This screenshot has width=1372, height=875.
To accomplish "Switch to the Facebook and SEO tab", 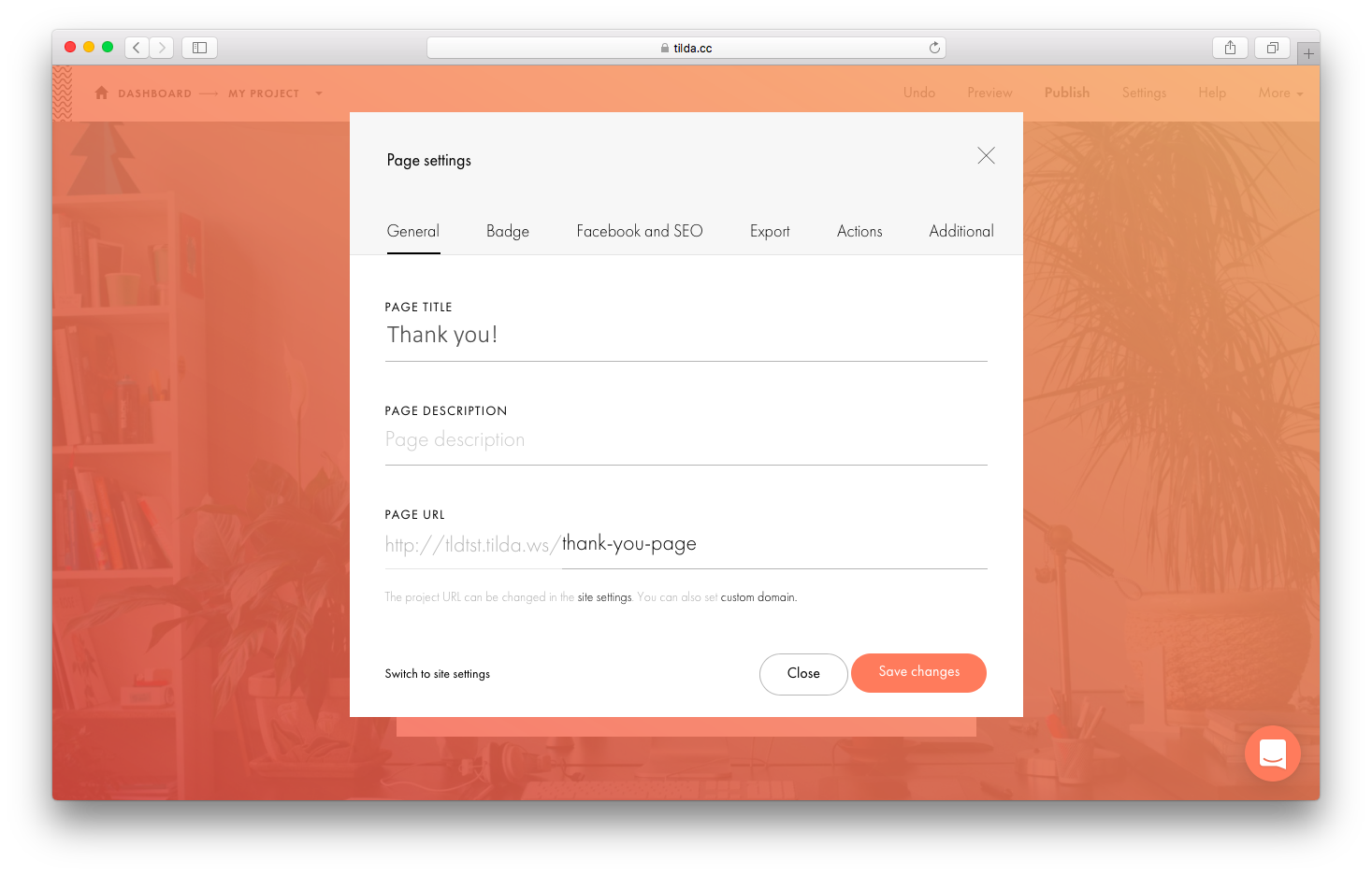I will (640, 231).
